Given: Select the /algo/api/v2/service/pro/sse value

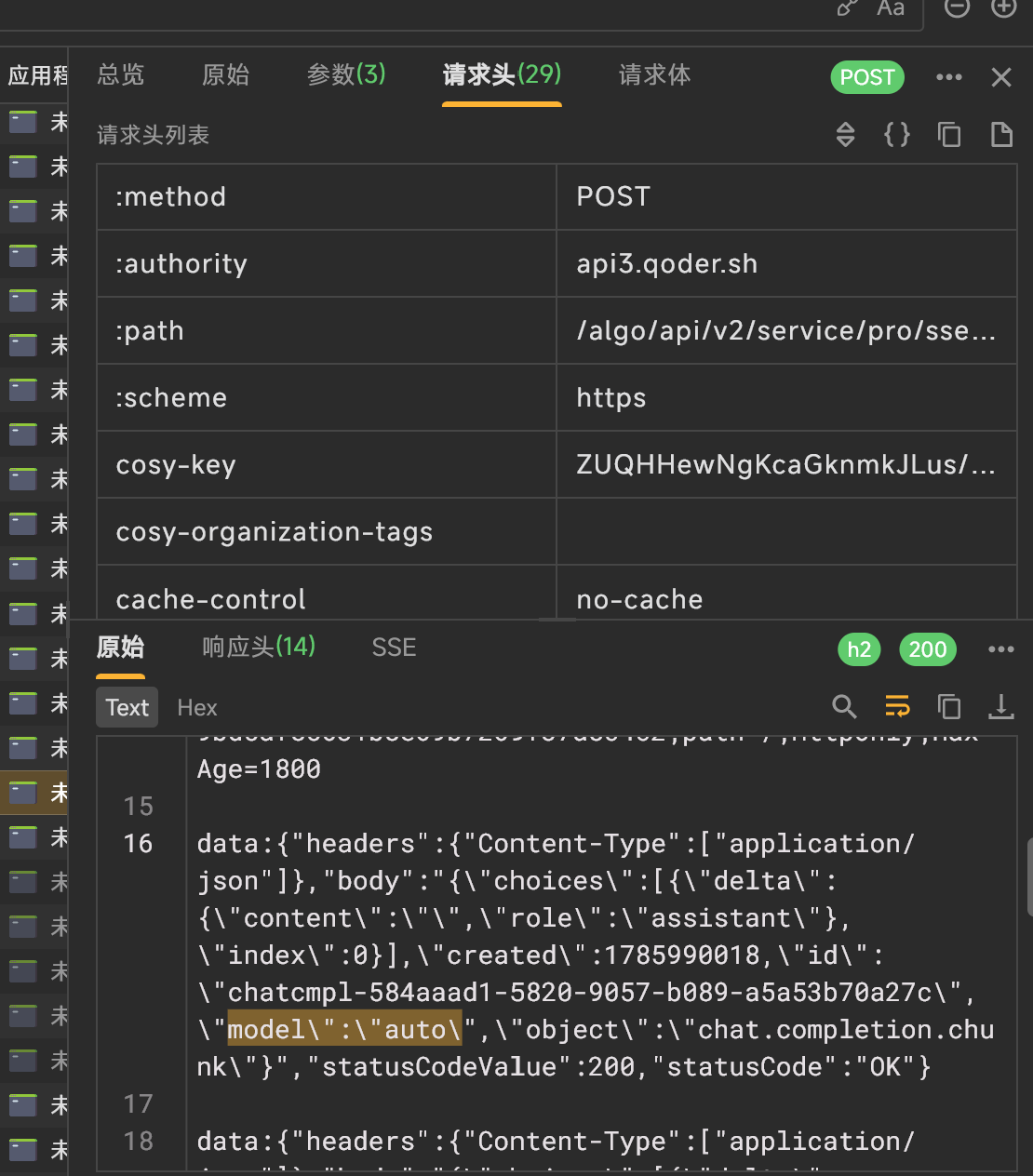Looking at the screenshot, I should (x=786, y=330).
